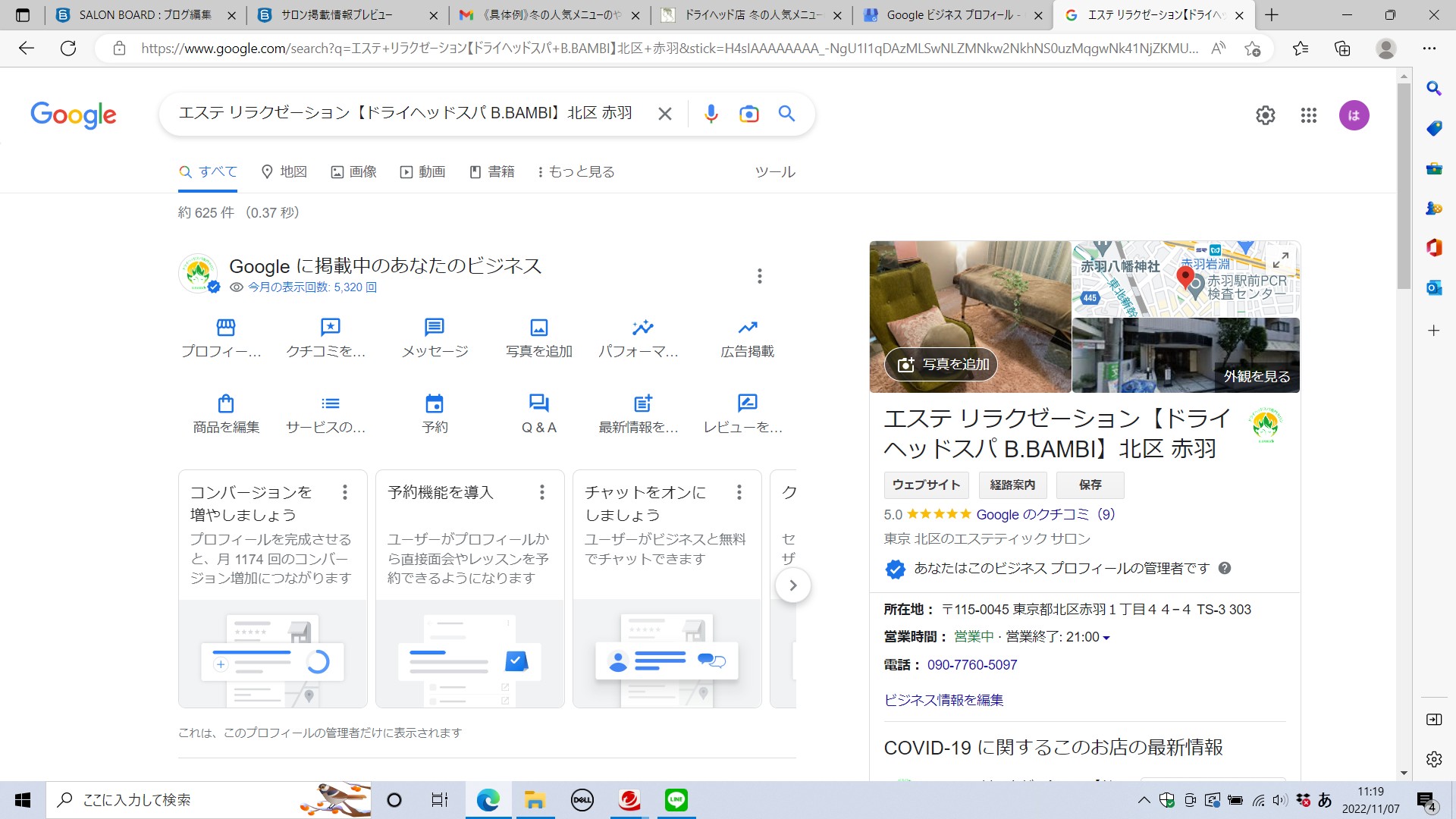Switch to the 書籍 tab
Screen dimensions: 1456x819
pyautogui.click(x=492, y=172)
